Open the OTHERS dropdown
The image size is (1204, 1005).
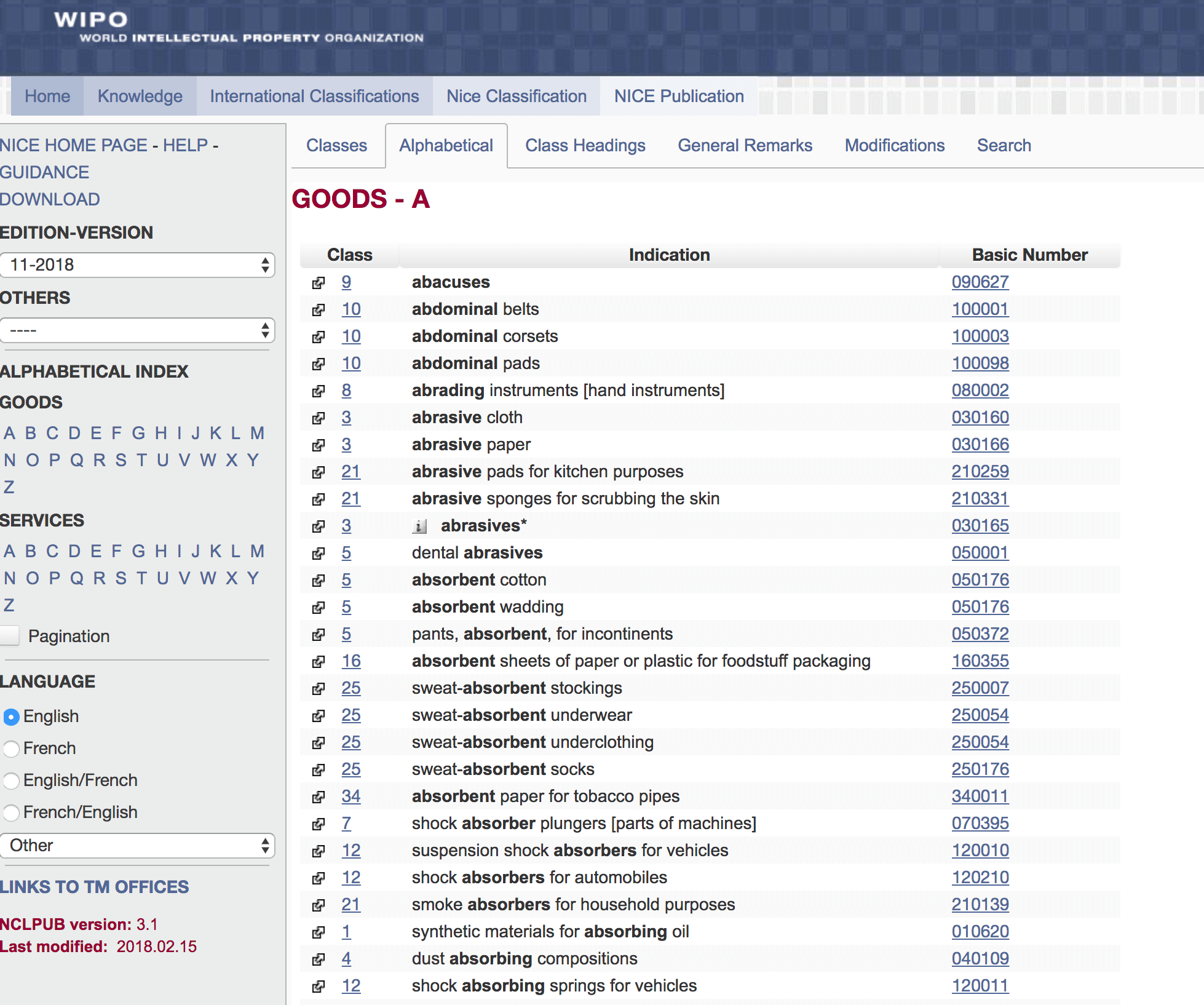[x=138, y=330]
